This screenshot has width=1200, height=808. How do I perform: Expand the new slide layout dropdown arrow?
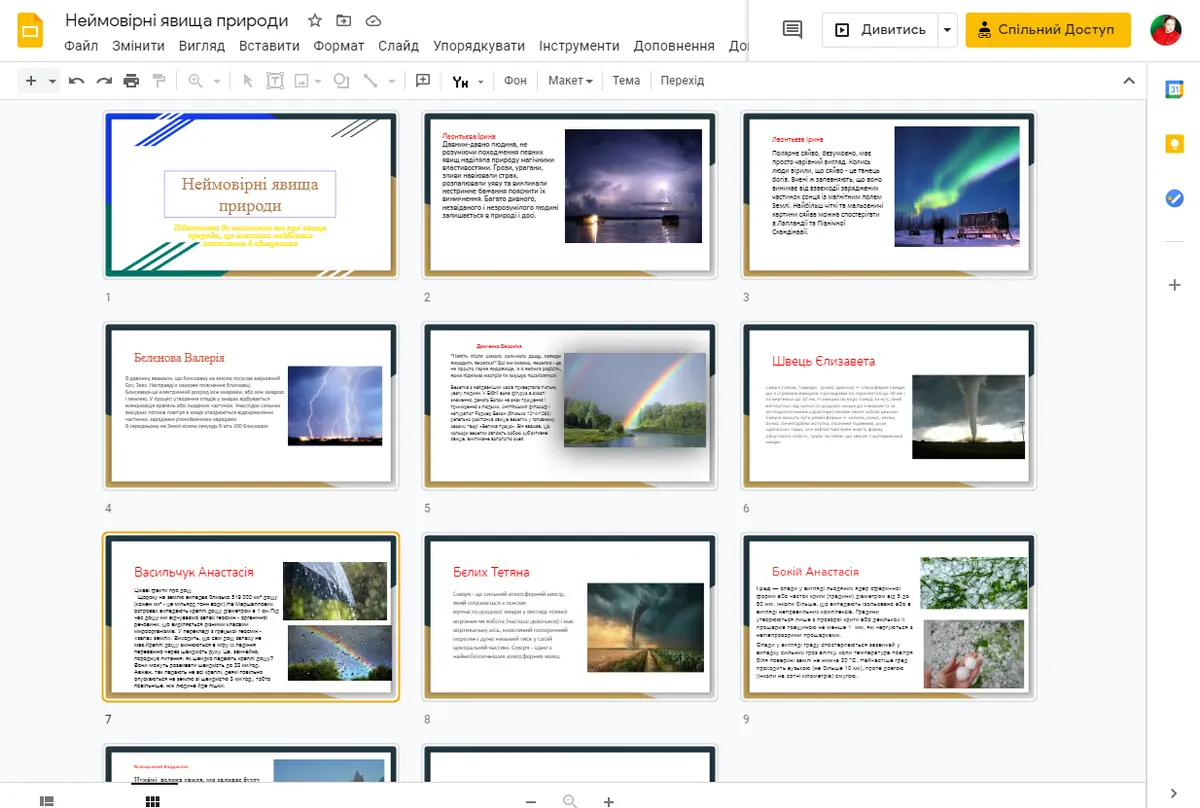[52, 81]
